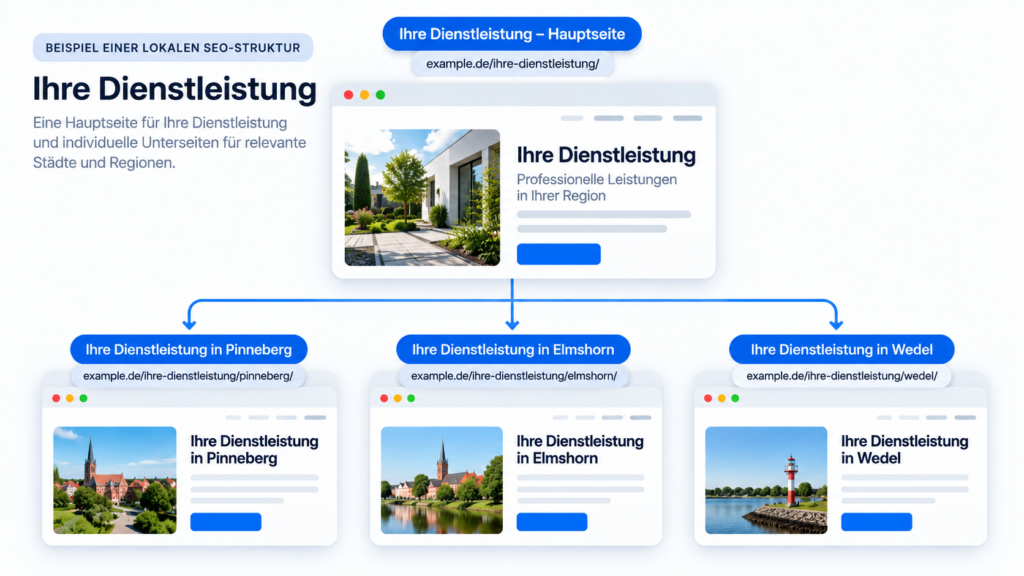Screen dimensions: 1024x576
Task: Click the rightmost nav placeholder in main mockup
Action: pos(688,118)
